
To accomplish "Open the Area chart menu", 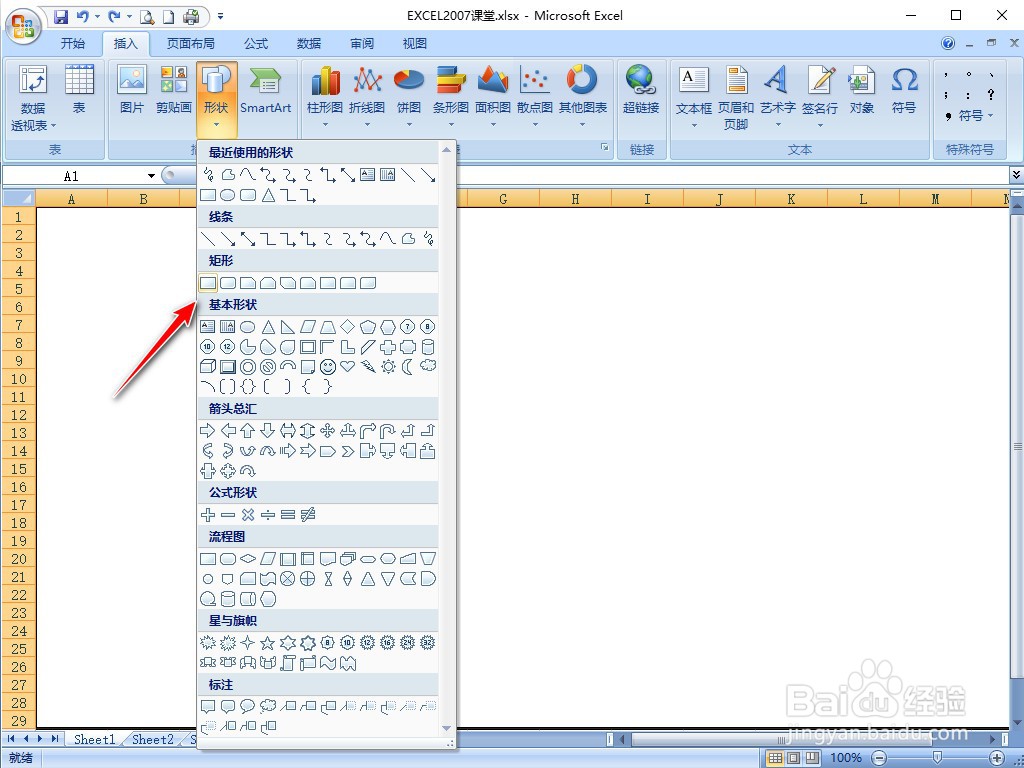I will tap(493, 97).
